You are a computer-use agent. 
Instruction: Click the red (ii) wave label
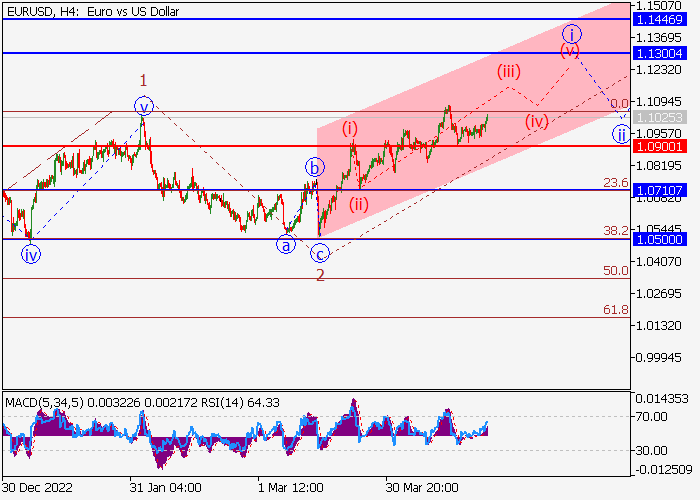point(358,204)
